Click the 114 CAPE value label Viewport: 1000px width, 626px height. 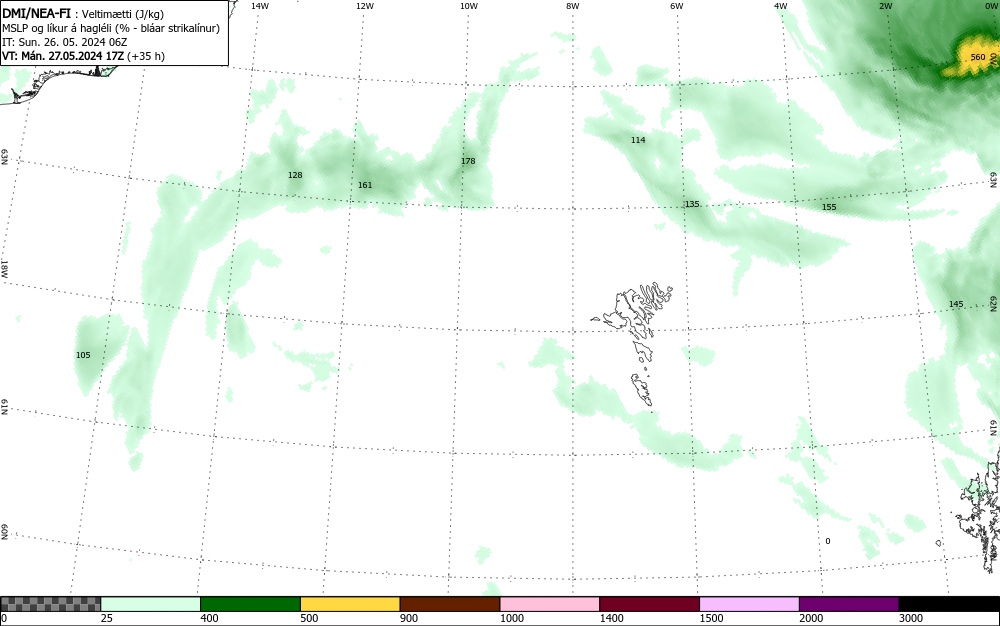pyautogui.click(x=638, y=140)
